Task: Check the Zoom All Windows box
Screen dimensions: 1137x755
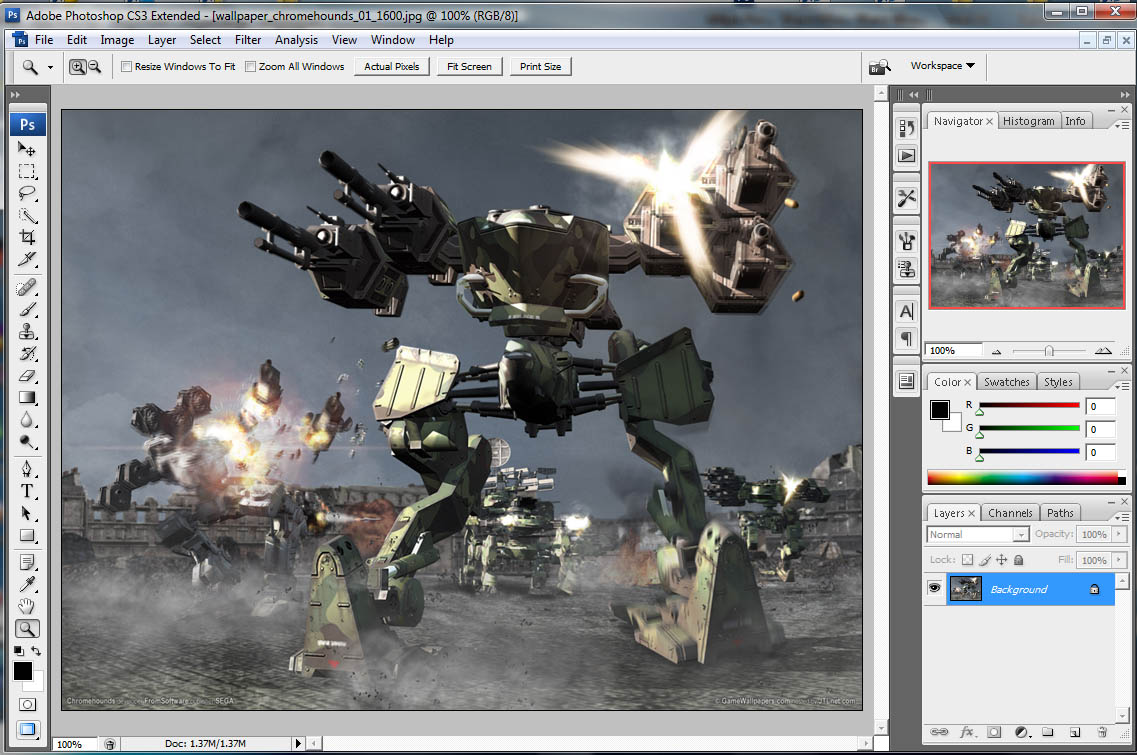Action: (250, 66)
